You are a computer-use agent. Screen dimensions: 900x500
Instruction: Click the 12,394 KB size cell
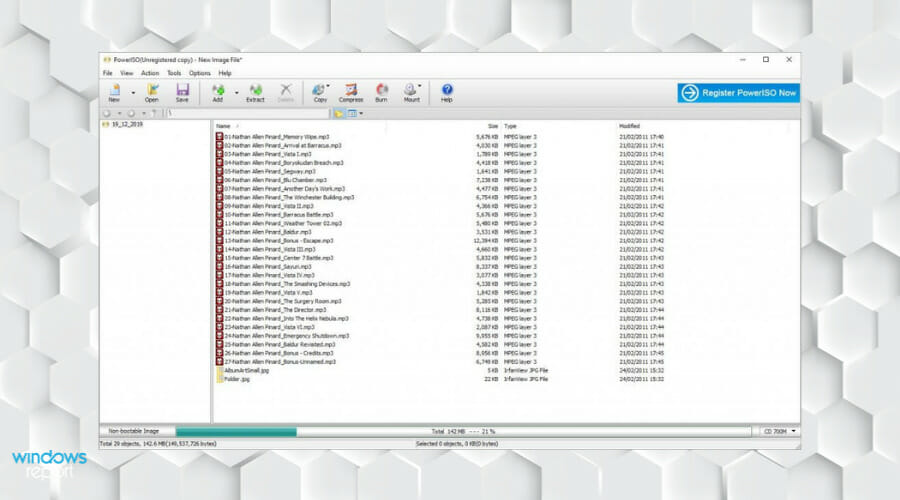coord(486,241)
